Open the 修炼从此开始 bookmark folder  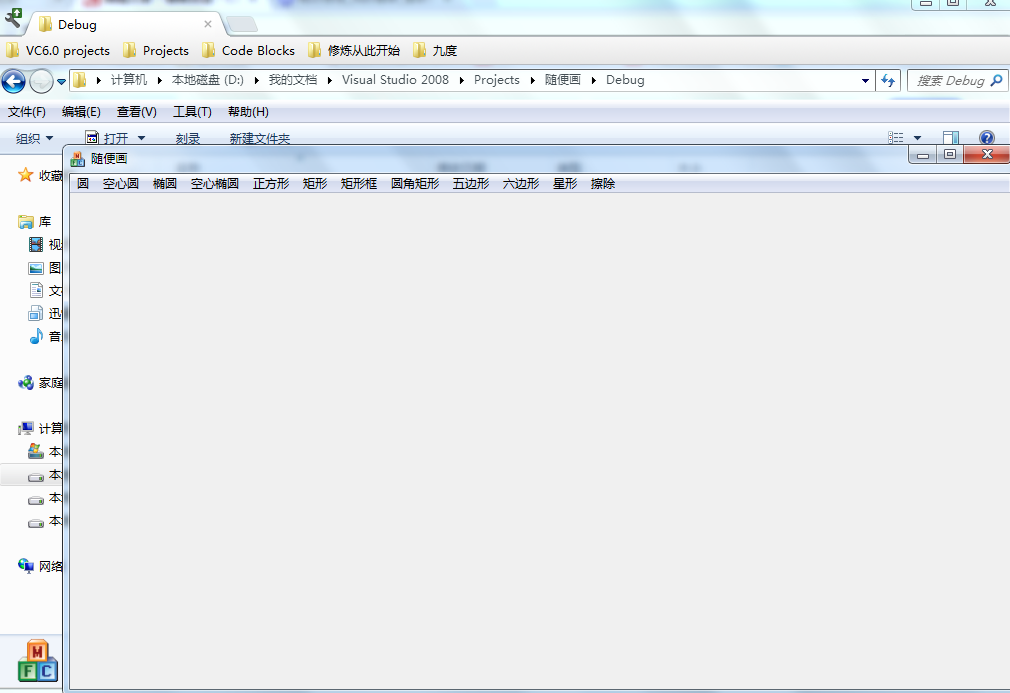coord(354,50)
